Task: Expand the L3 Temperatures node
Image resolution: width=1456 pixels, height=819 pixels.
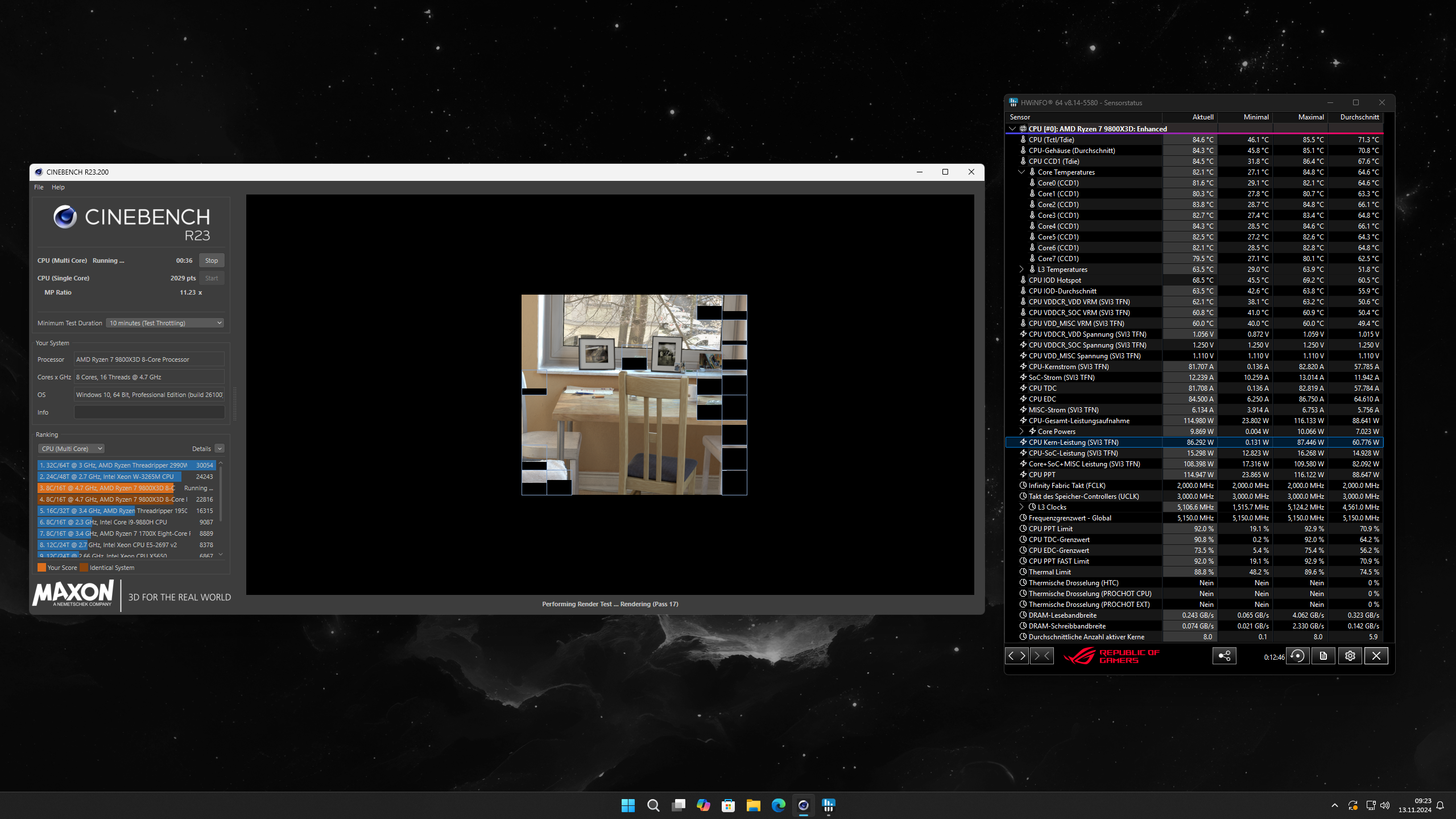Action: (1021, 269)
